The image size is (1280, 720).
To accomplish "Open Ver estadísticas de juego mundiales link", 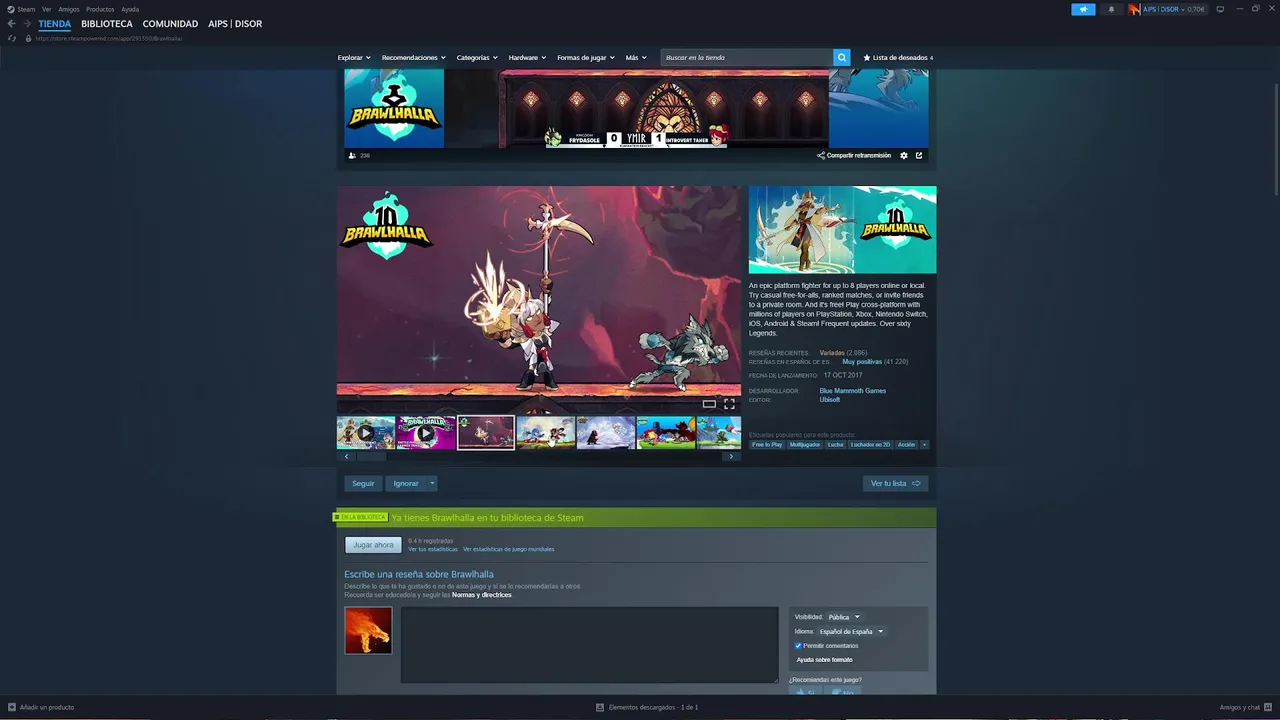I will [508, 549].
